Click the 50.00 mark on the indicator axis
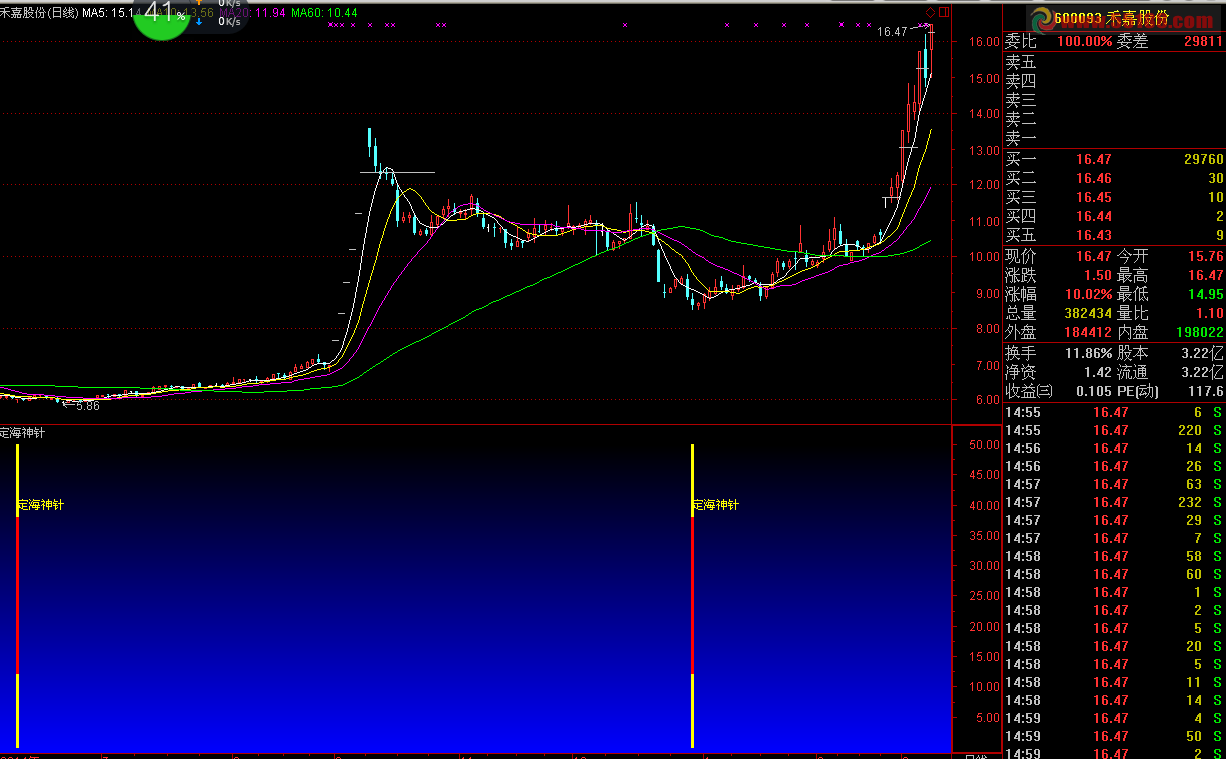1226x759 pixels. [x=985, y=445]
